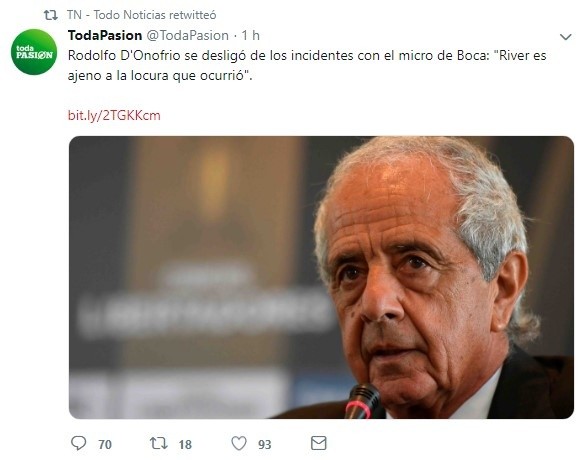This screenshot has height=460, width=583.
Task: Enlarge the tweet's press conference photo
Action: point(321,277)
